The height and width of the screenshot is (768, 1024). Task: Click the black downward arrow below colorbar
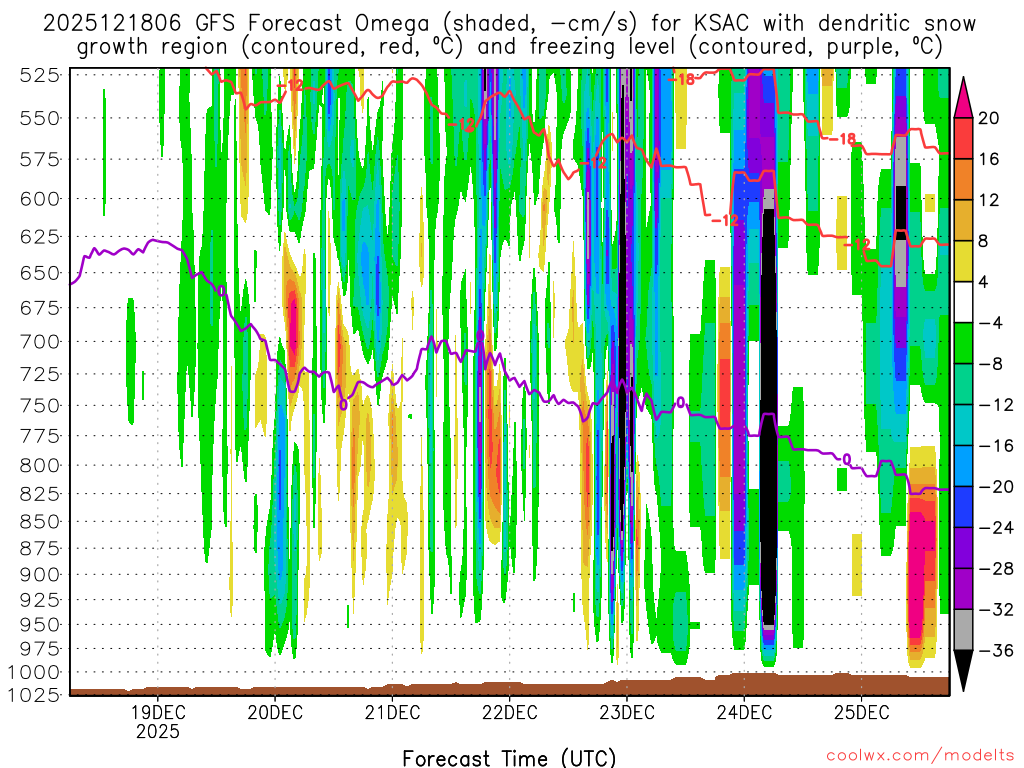pyautogui.click(x=963, y=671)
